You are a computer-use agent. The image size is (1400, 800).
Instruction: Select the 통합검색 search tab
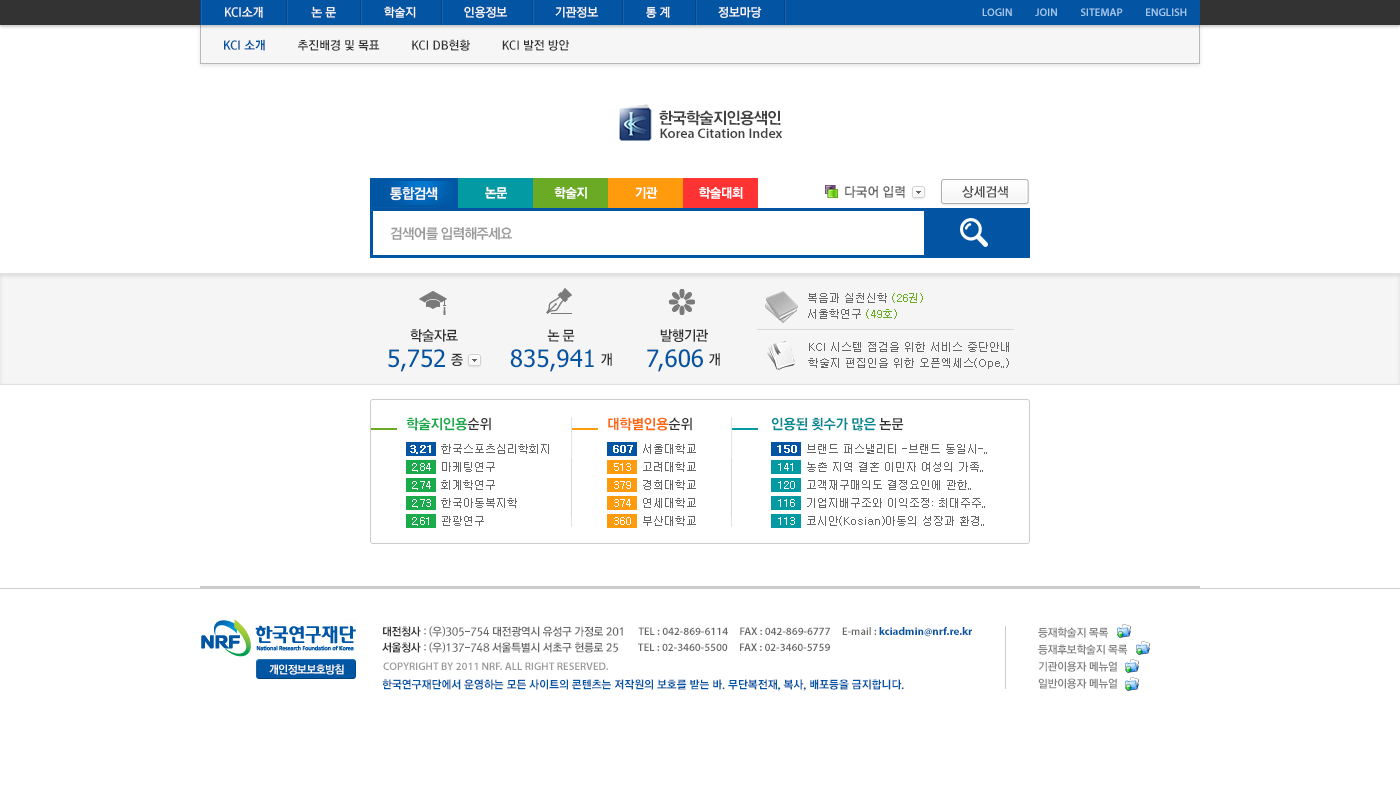(414, 193)
